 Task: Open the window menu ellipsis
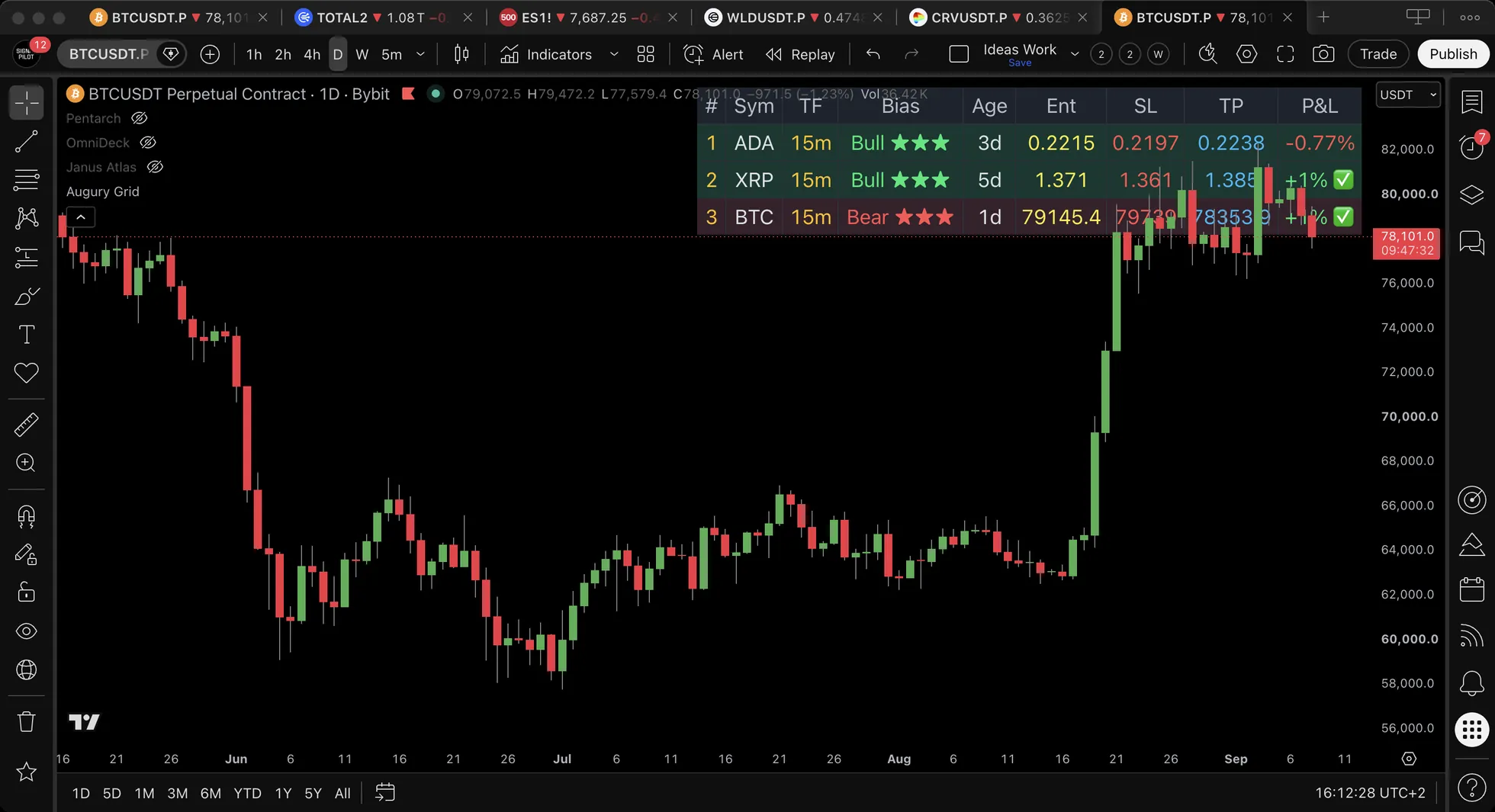pyautogui.click(x=1470, y=17)
